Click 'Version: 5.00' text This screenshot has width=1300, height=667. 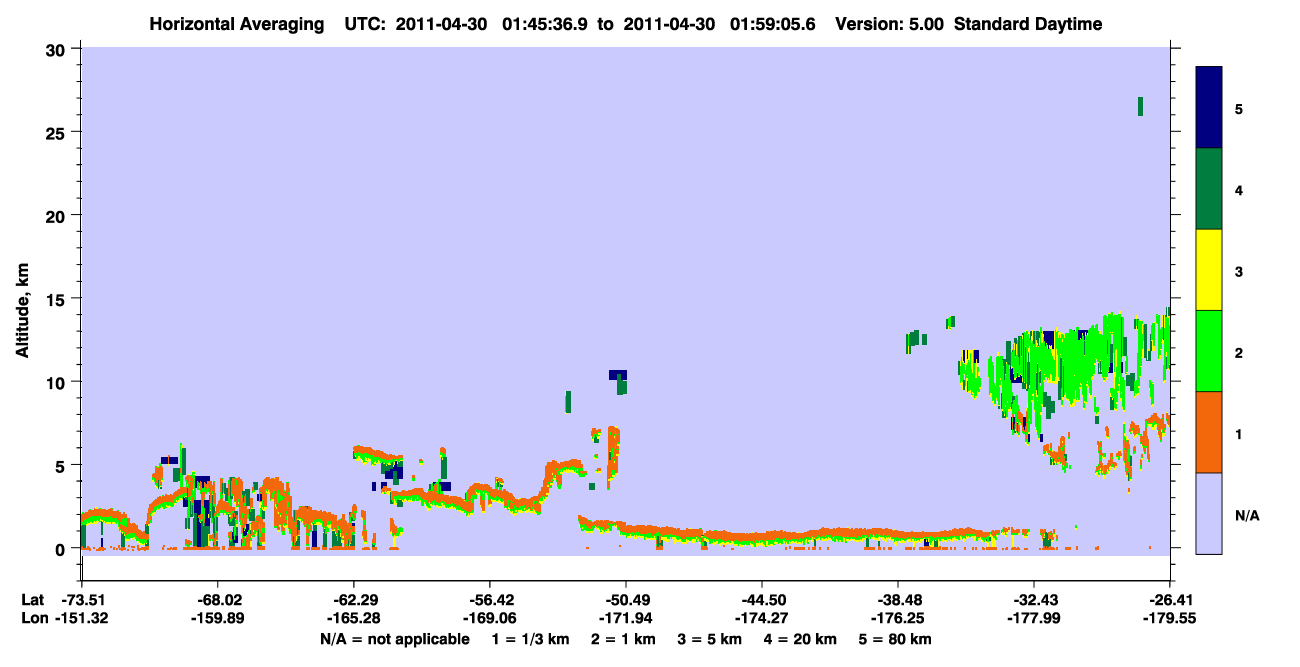coord(889,25)
